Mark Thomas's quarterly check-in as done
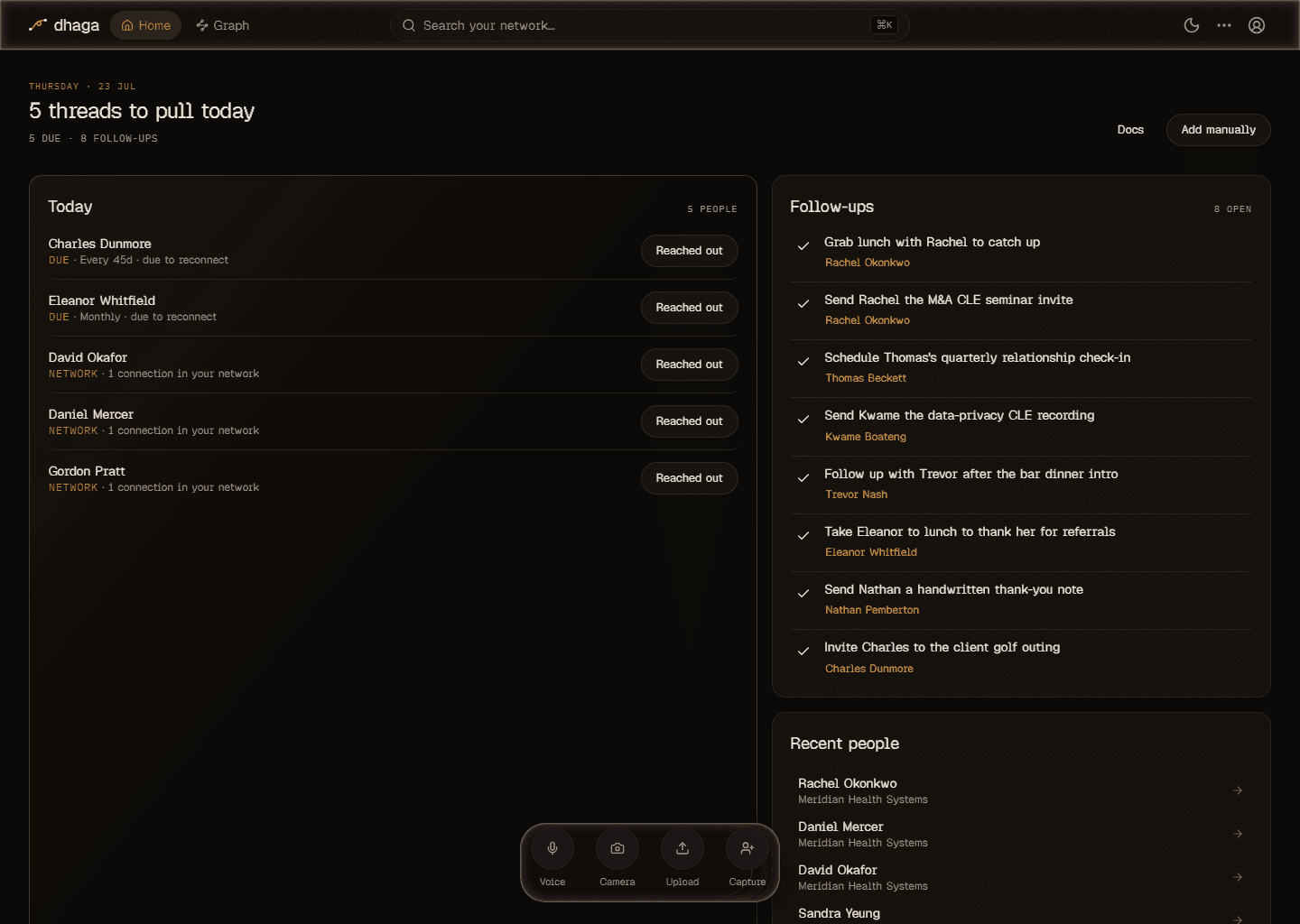The height and width of the screenshot is (924, 1300). [x=803, y=361]
